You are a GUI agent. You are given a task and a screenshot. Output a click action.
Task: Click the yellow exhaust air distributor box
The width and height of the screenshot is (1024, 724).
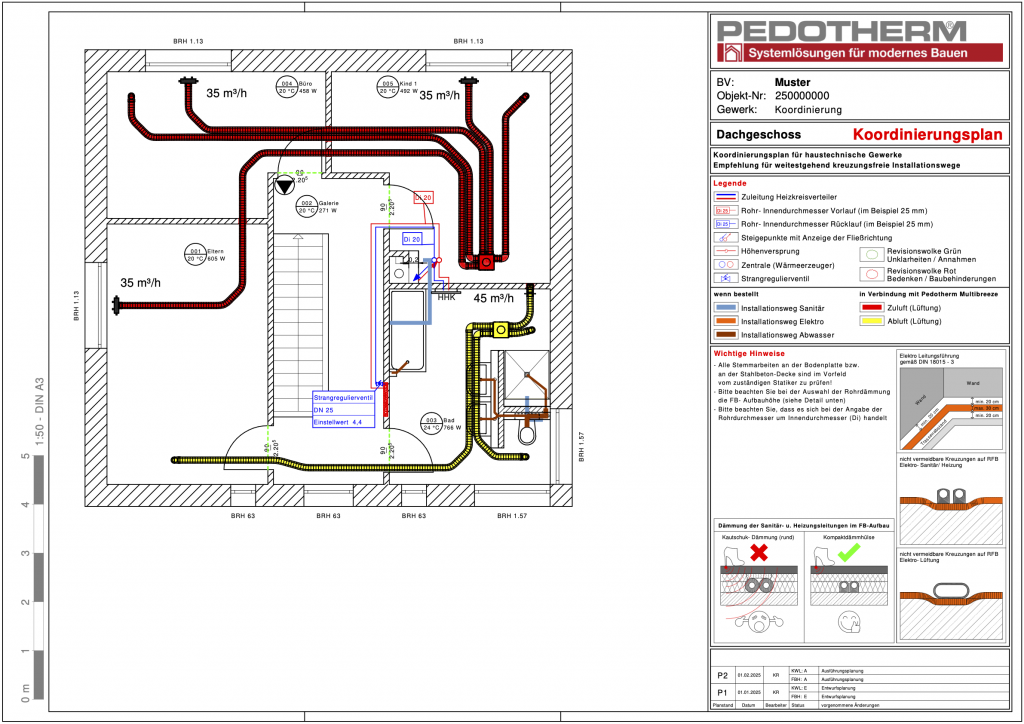tap(500, 330)
